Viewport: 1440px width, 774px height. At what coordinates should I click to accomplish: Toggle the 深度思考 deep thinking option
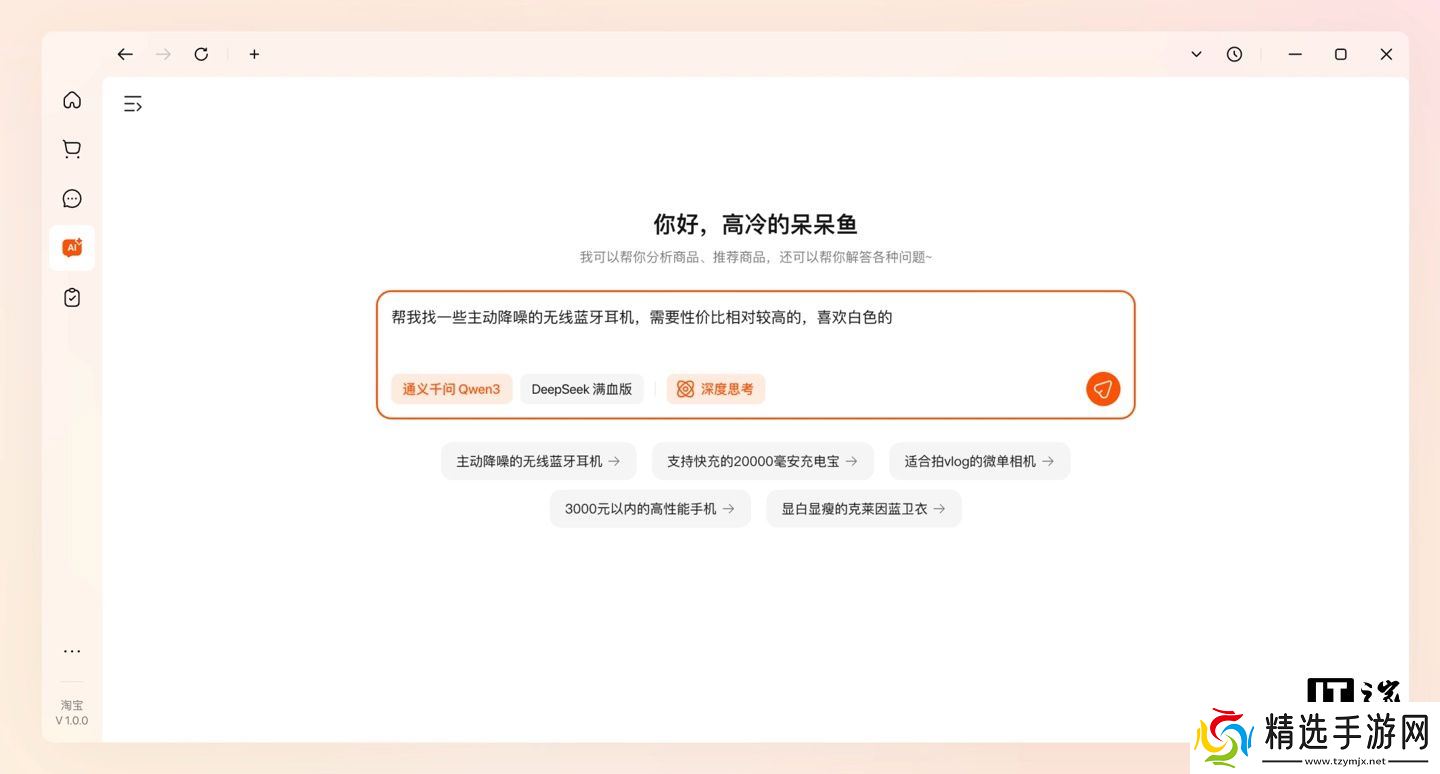(715, 389)
